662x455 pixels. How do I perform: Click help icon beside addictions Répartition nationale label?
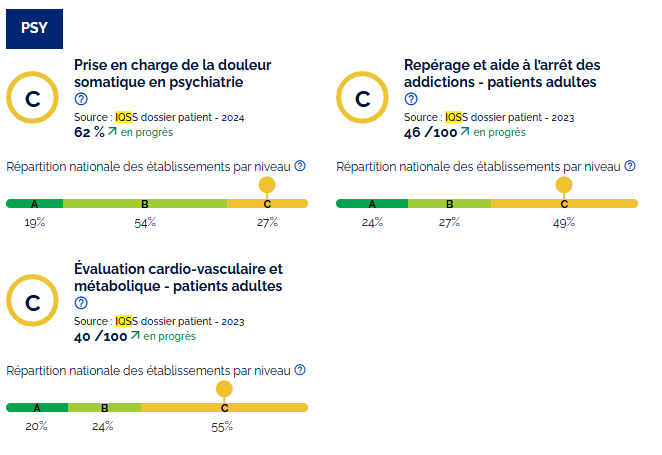pos(629,166)
